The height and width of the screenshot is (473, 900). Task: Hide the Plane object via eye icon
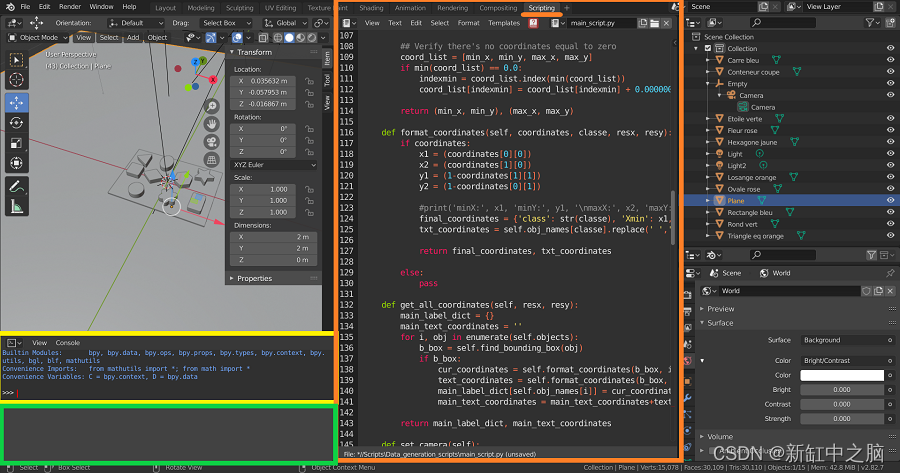point(890,201)
